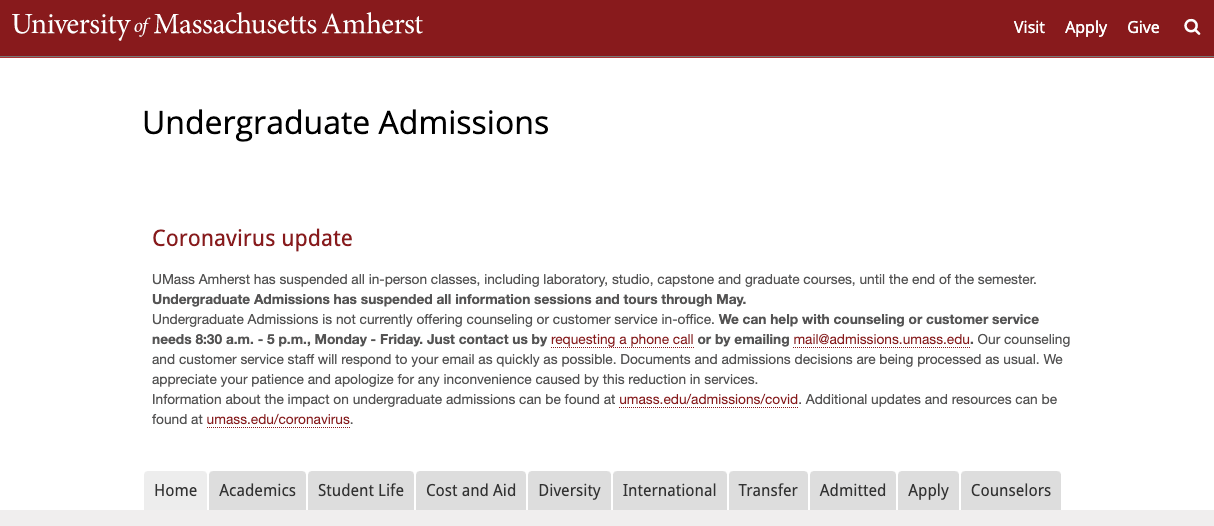Switch to the Transfer tab
Screen dimensions: 1214x526
tap(768, 490)
